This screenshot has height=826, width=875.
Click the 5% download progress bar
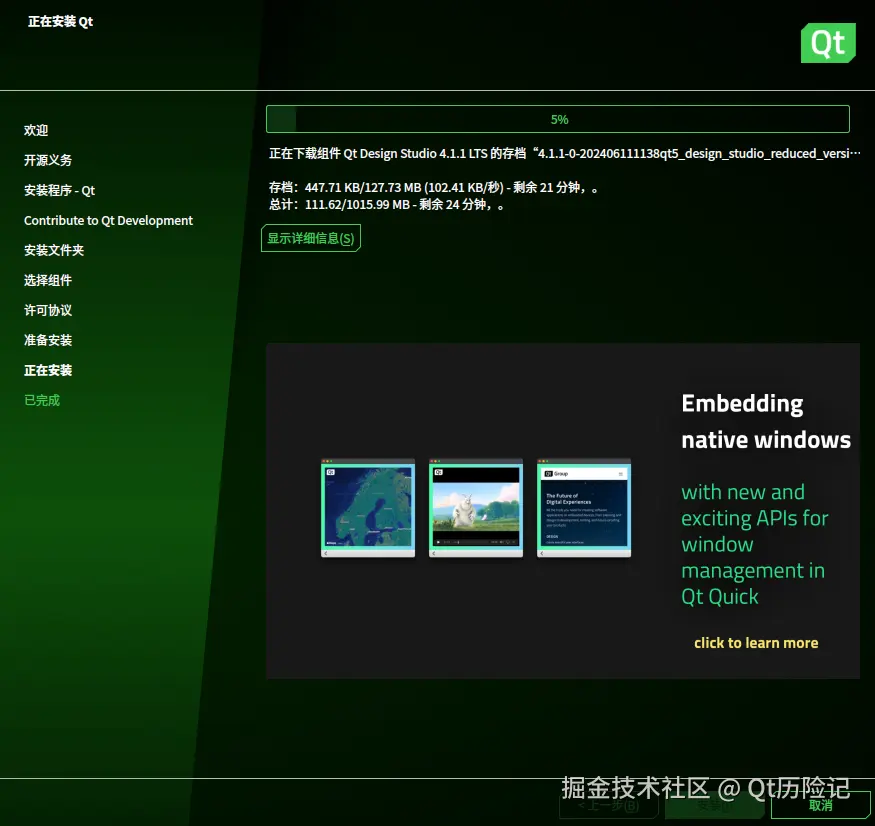coord(558,119)
